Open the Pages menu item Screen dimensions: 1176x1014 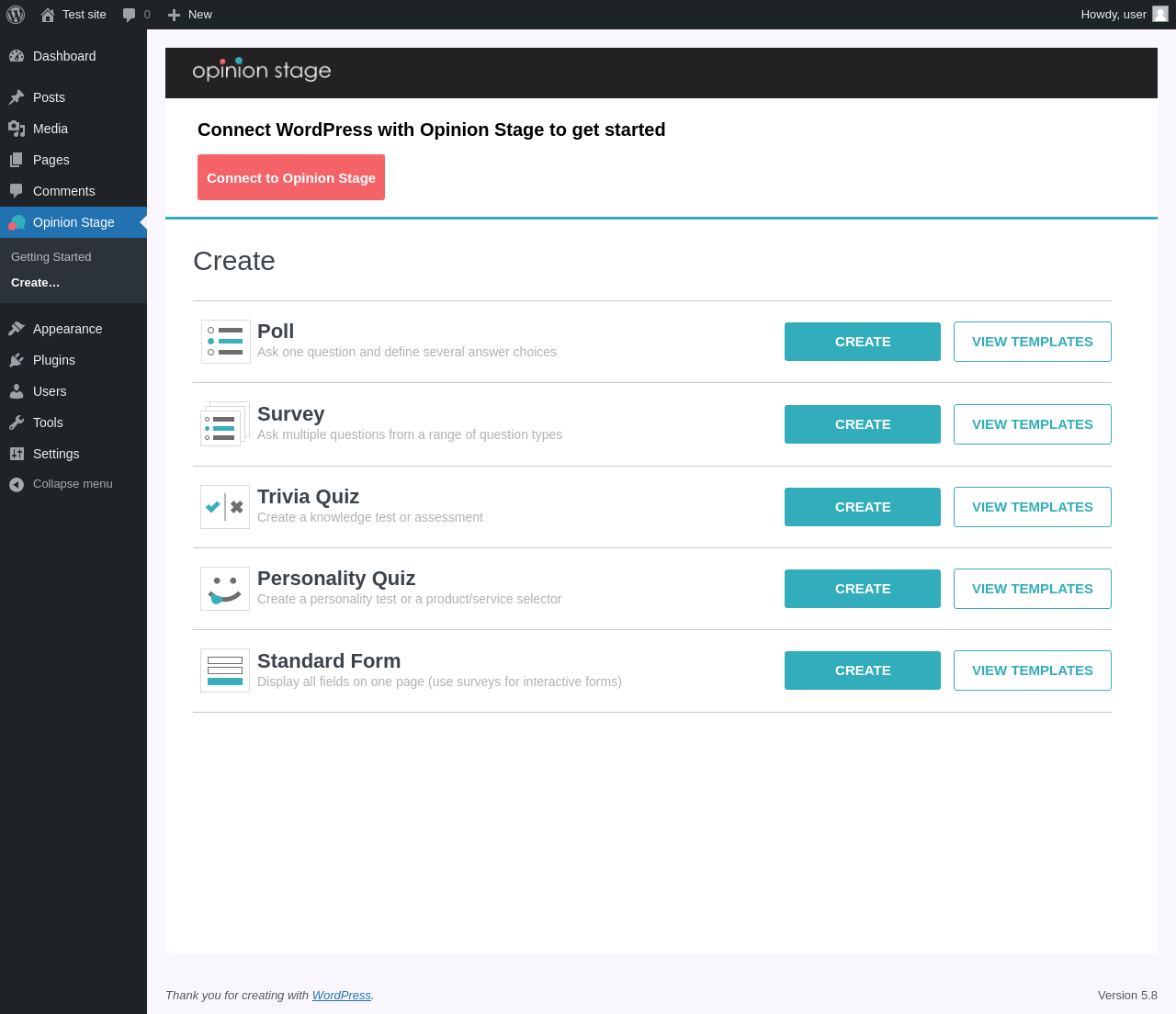point(51,160)
